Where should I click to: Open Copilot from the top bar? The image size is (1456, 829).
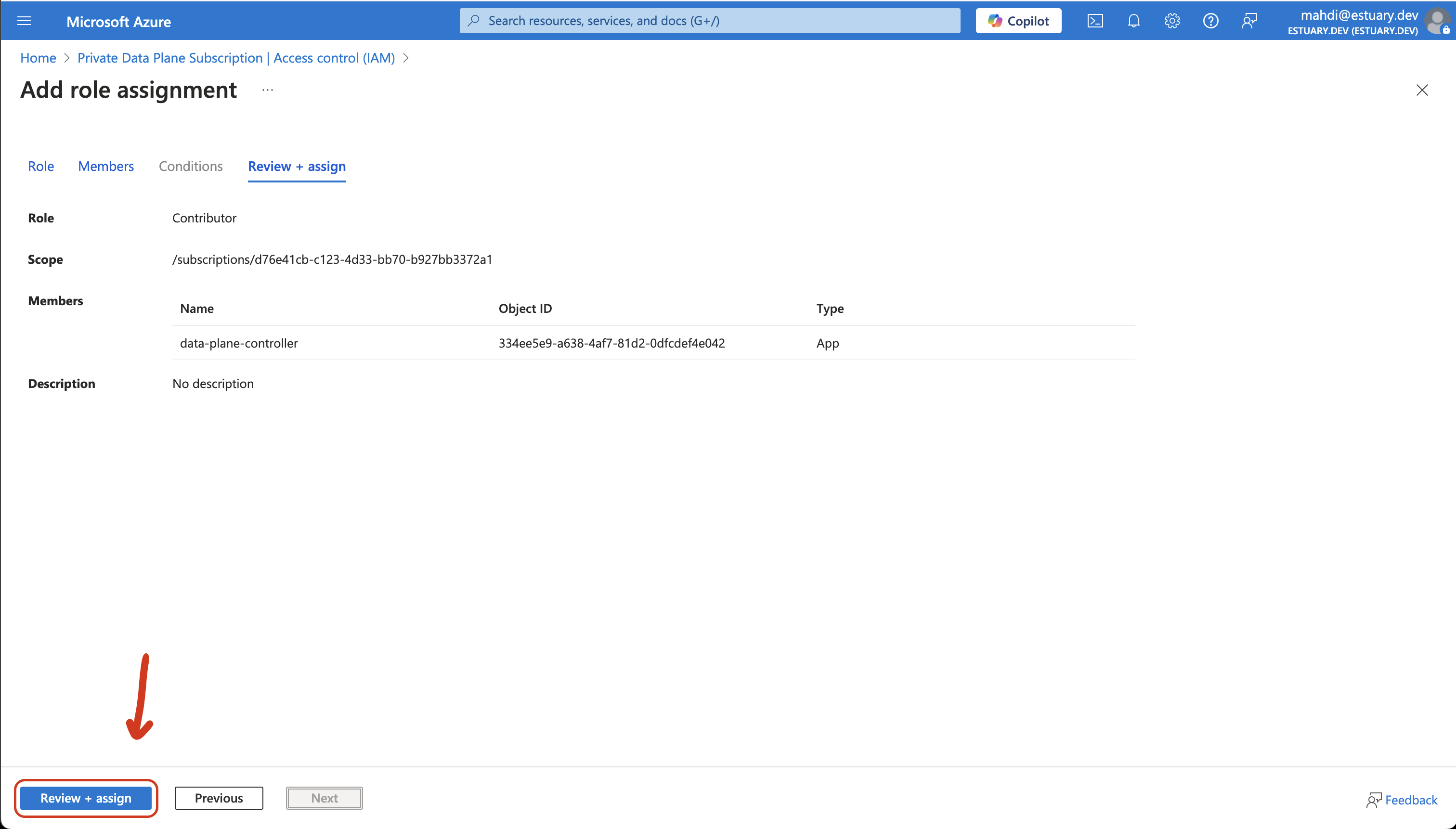[x=1018, y=21]
